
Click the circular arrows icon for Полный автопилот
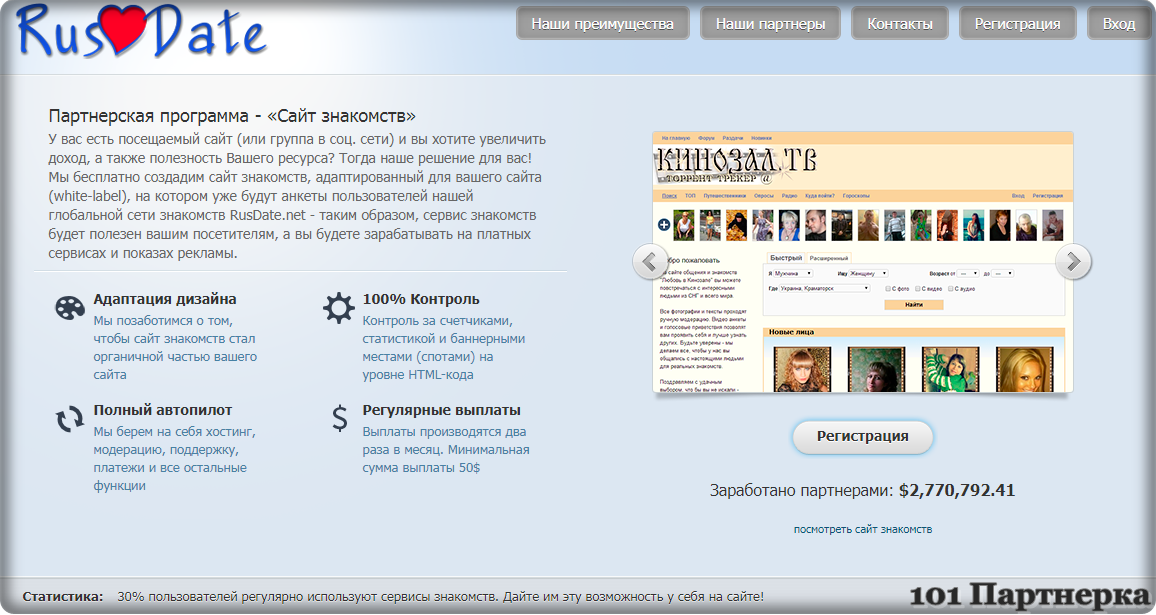tap(70, 420)
